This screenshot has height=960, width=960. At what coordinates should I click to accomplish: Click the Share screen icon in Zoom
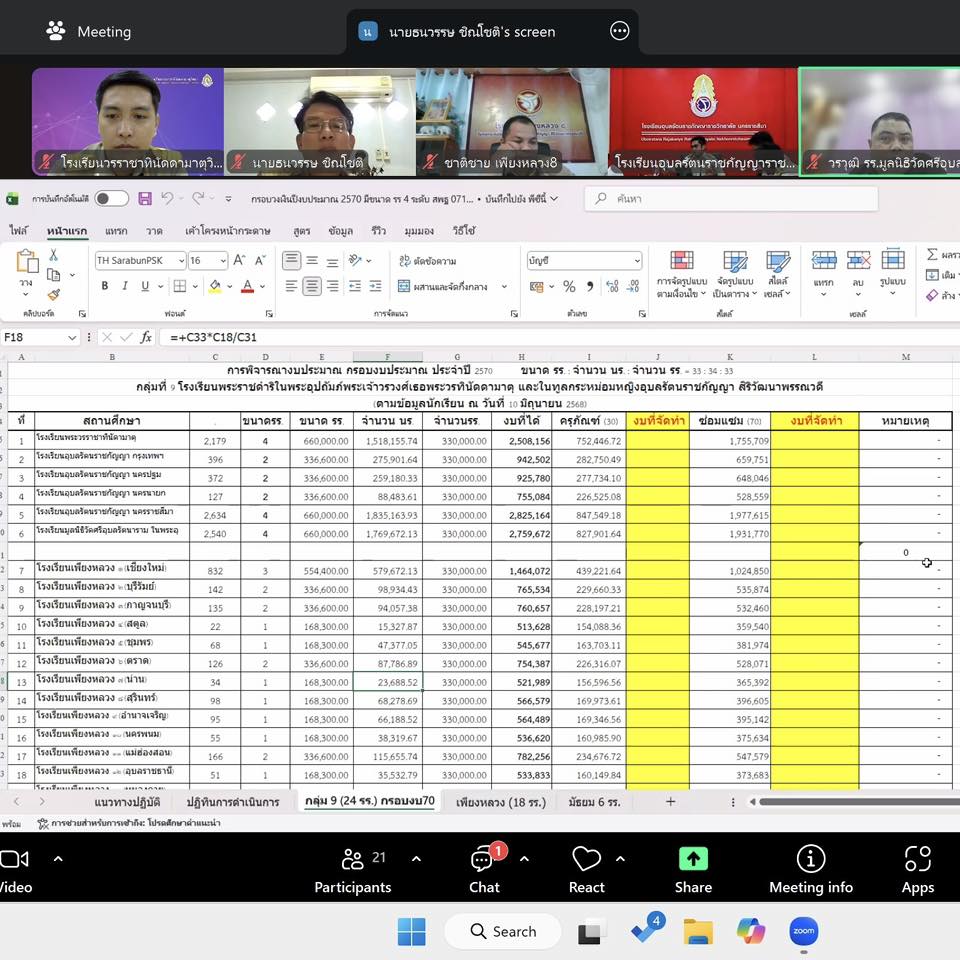pos(692,860)
